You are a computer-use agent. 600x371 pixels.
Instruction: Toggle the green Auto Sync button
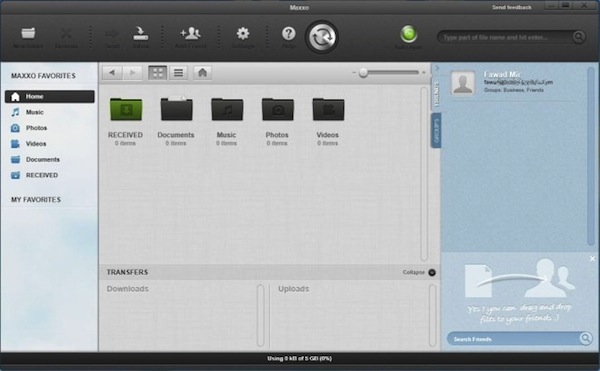point(409,34)
